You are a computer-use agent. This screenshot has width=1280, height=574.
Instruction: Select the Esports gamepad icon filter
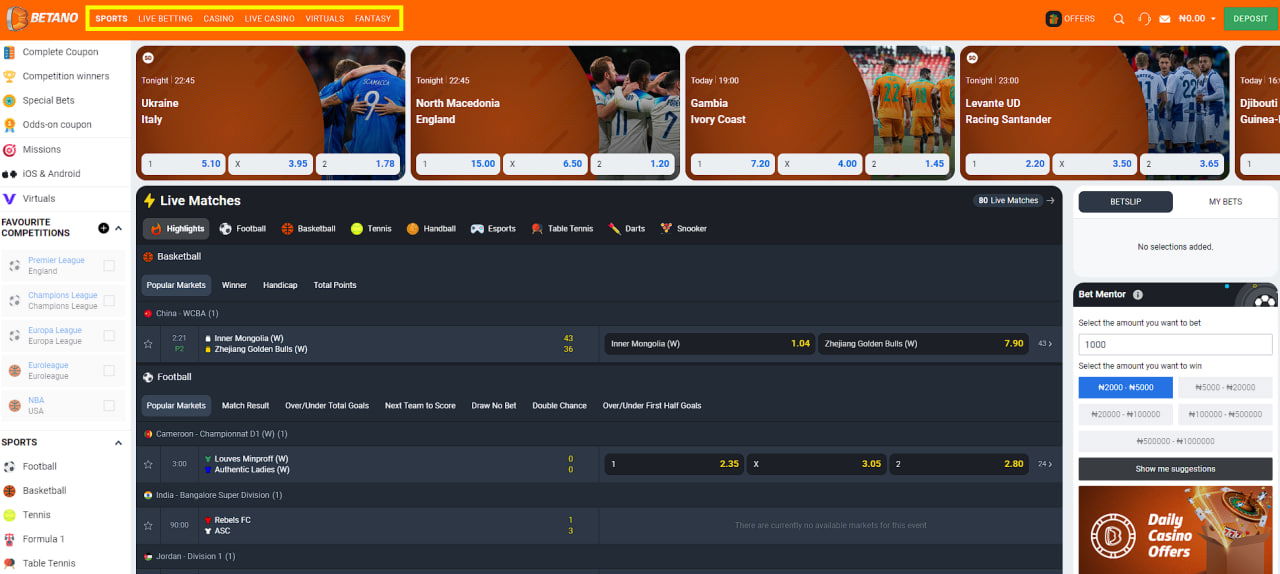pyautogui.click(x=477, y=229)
